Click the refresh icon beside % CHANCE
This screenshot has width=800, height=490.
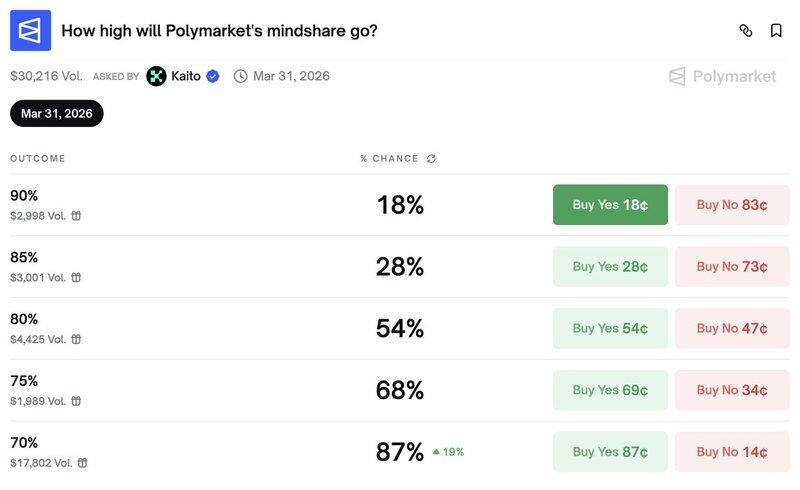pyautogui.click(x=431, y=159)
